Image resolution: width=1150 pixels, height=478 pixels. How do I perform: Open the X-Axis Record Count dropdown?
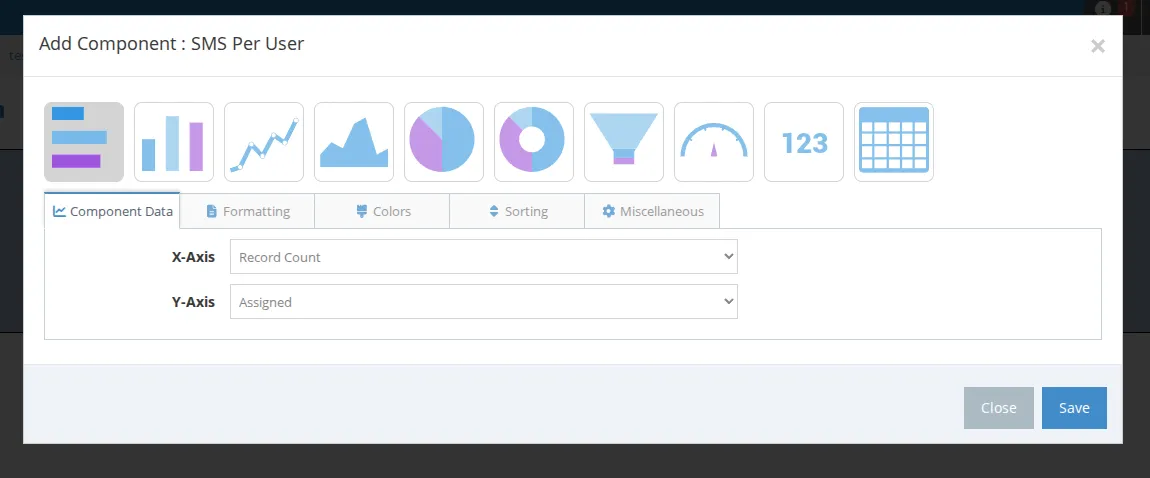[x=484, y=257]
